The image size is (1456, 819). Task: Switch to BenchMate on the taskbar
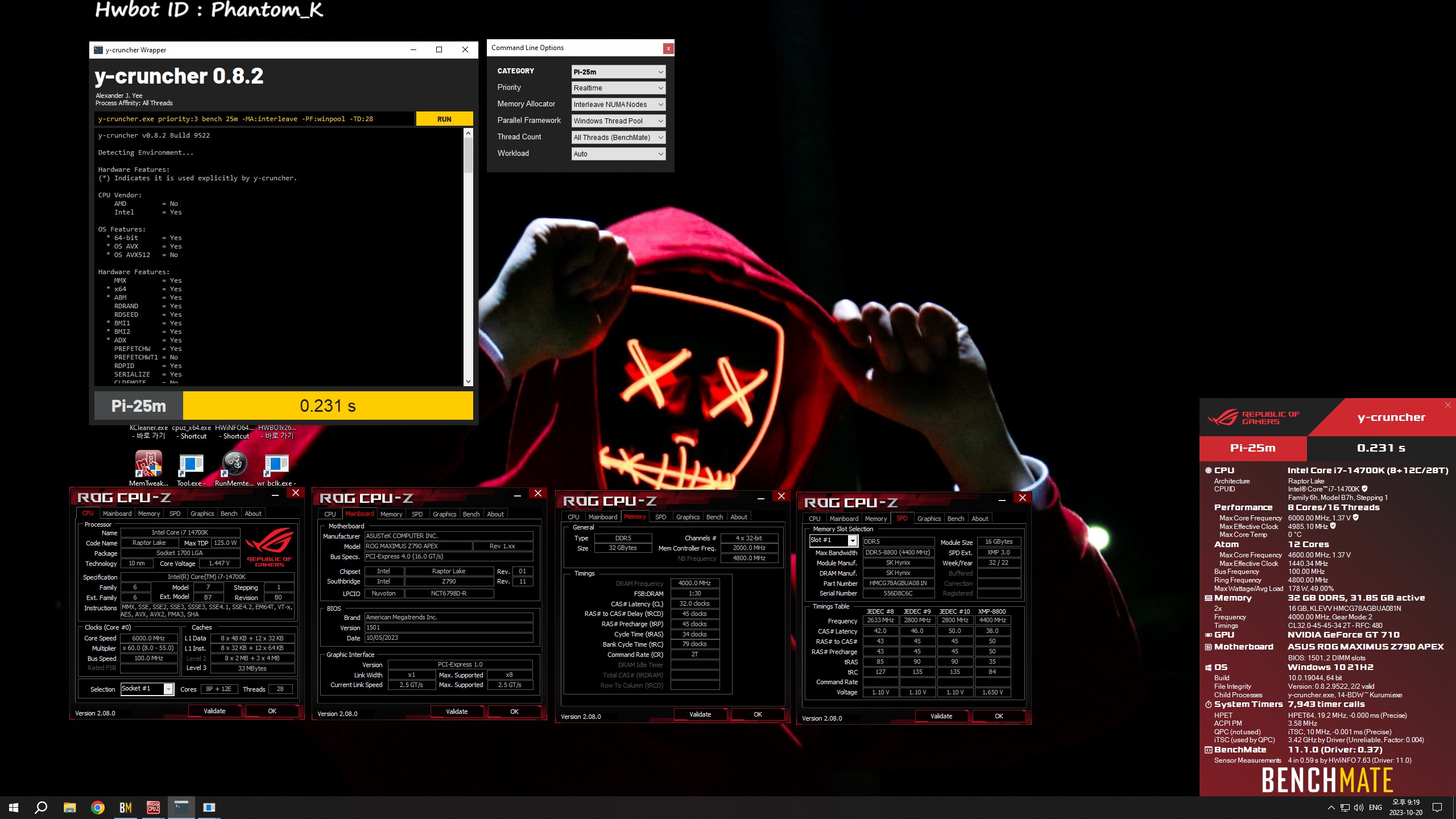pyautogui.click(x=126, y=808)
